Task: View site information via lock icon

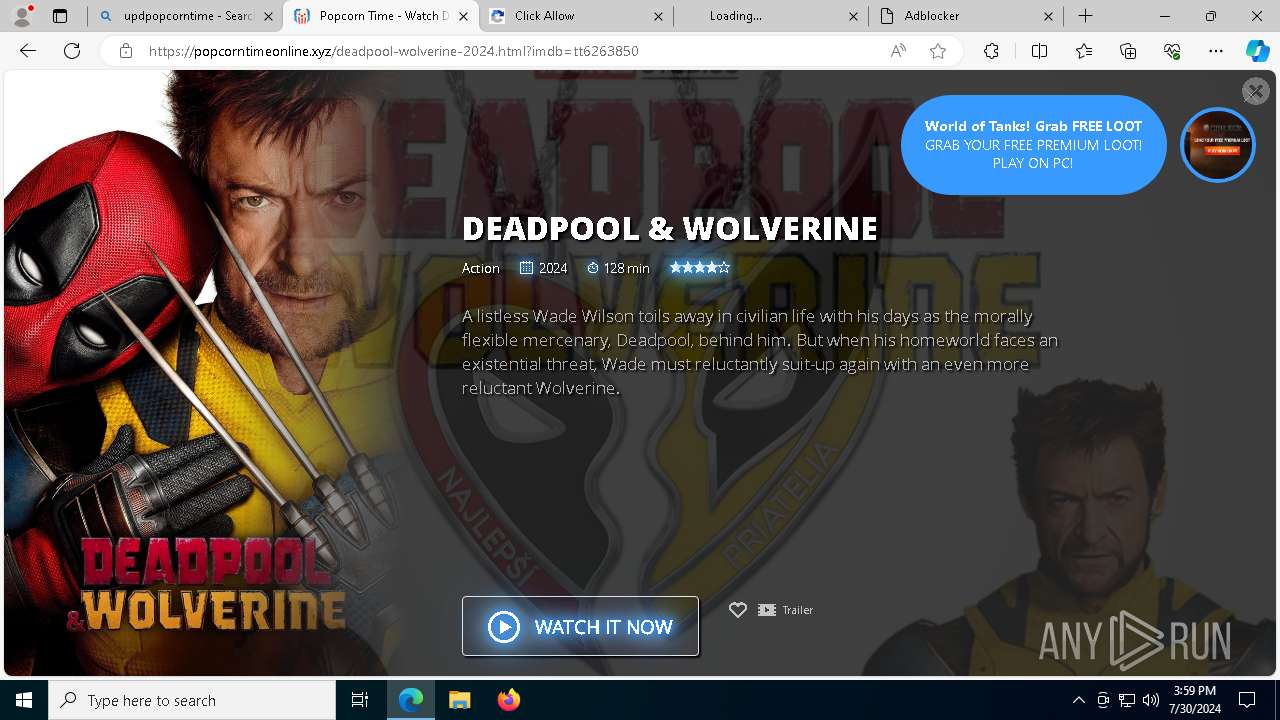Action: click(x=125, y=51)
